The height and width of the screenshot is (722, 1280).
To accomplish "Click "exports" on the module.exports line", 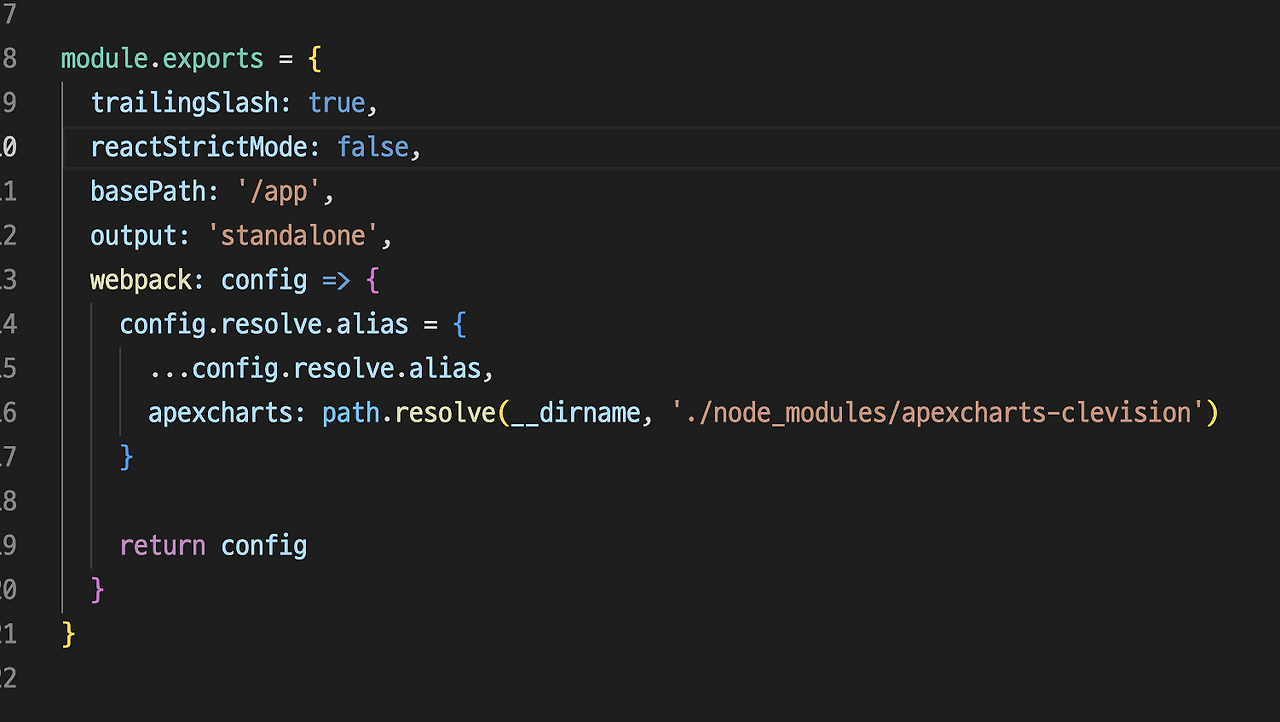I will [213, 59].
